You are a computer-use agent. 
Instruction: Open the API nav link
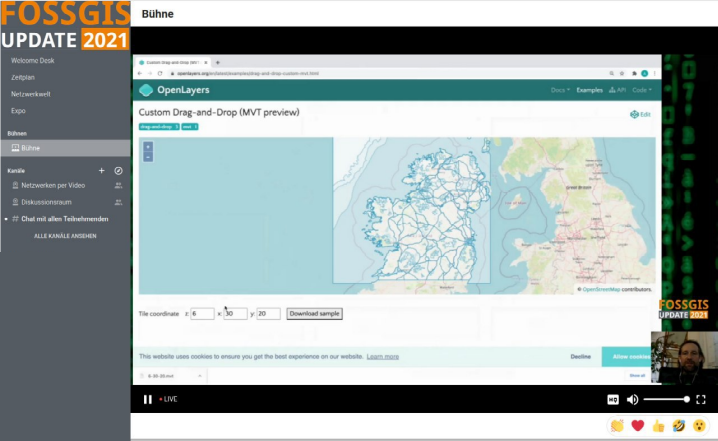click(x=617, y=90)
